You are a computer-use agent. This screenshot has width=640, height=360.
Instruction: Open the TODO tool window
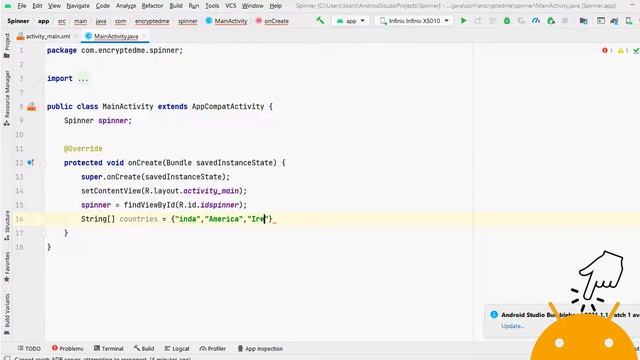click(x=29, y=349)
